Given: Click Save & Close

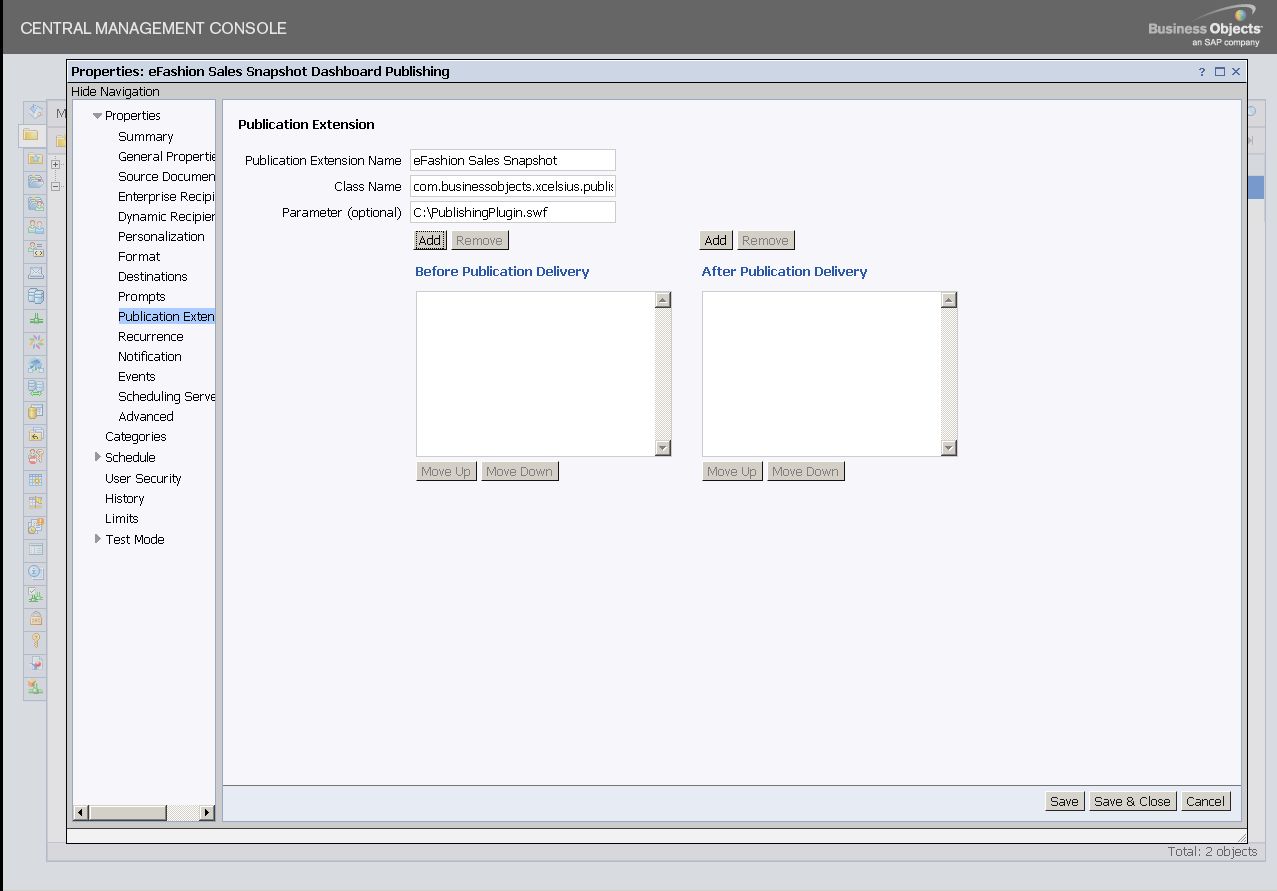Looking at the screenshot, I should pos(1132,802).
